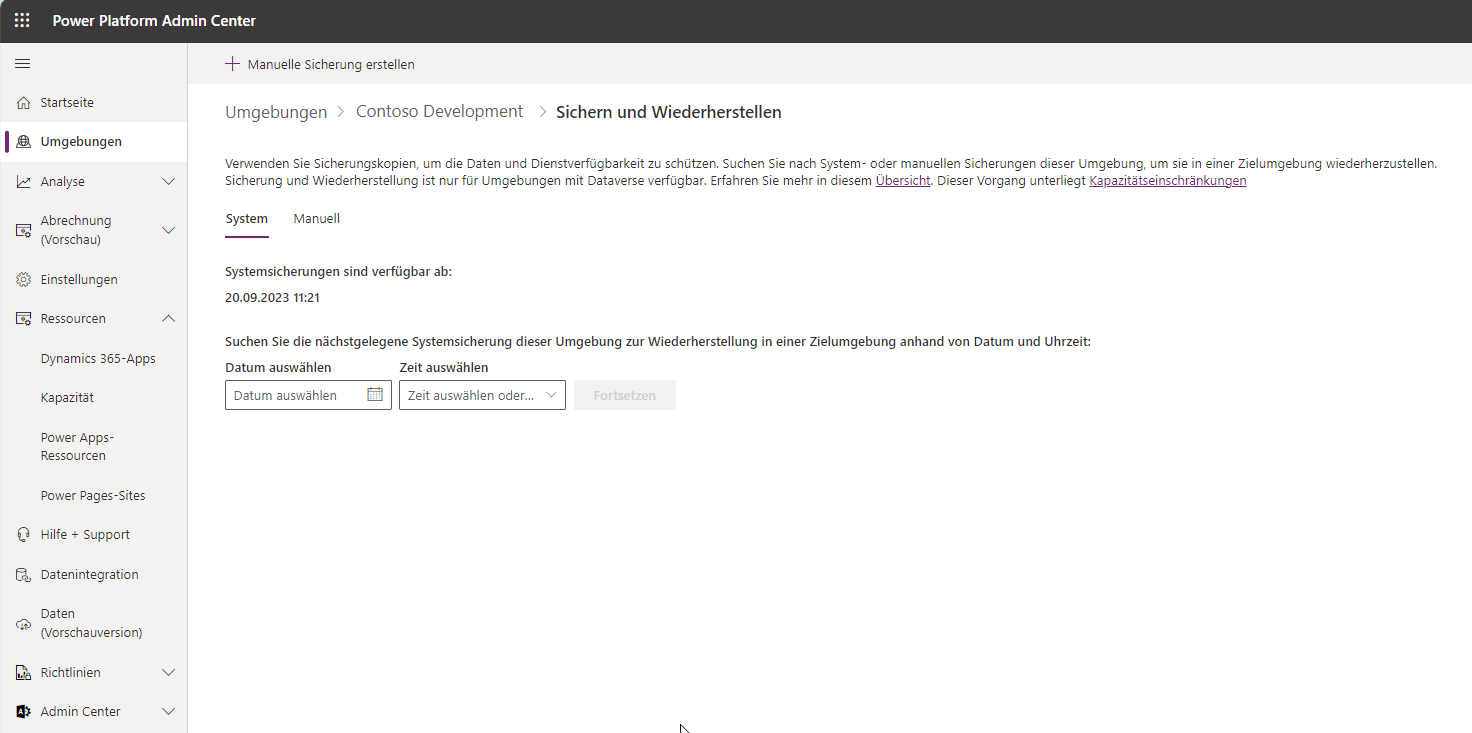
Task: Click the Analyse chart icon
Action: (x=24, y=182)
